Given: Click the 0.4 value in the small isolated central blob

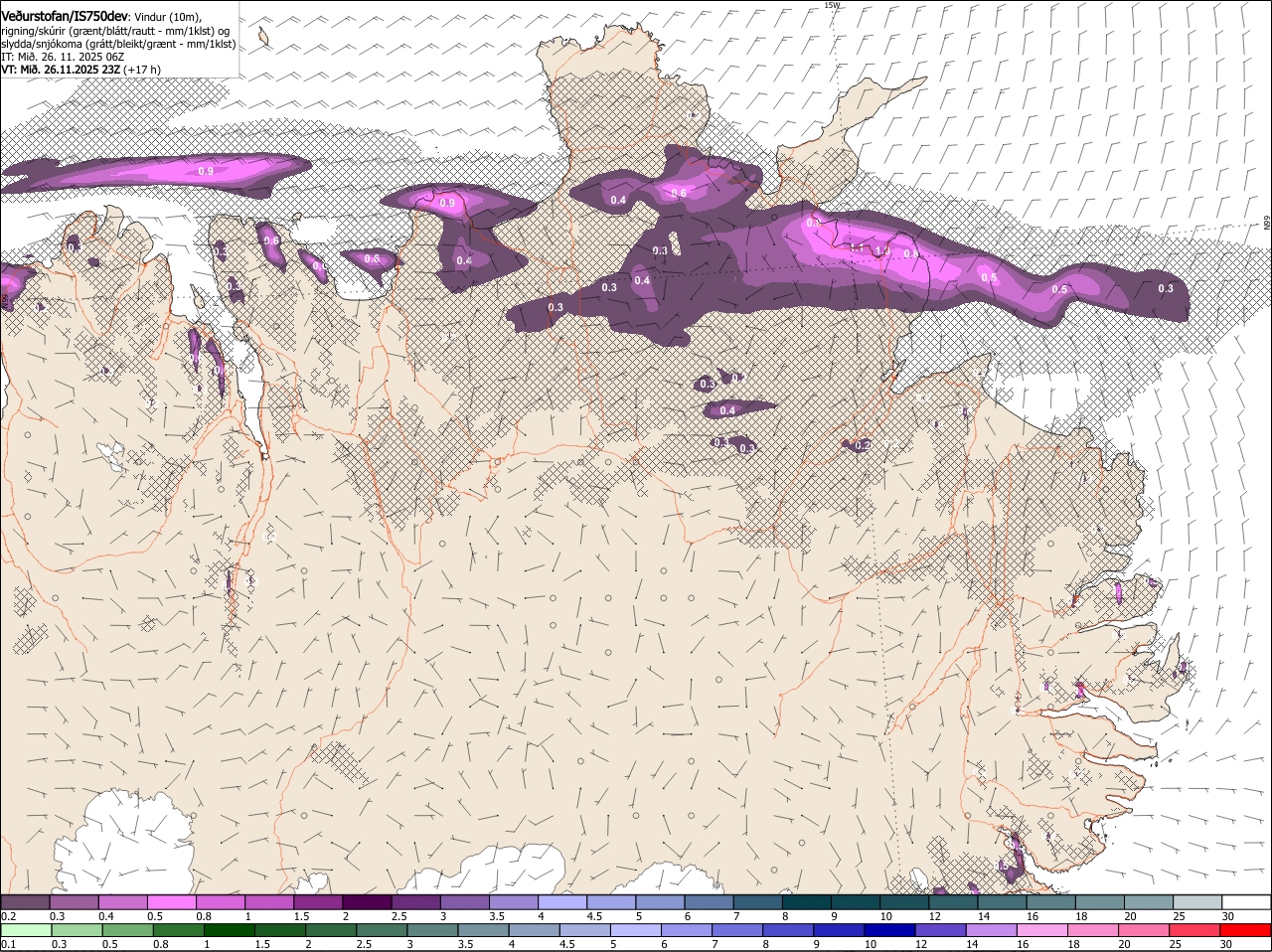Looking at the screenshot, I should point(727,410).
